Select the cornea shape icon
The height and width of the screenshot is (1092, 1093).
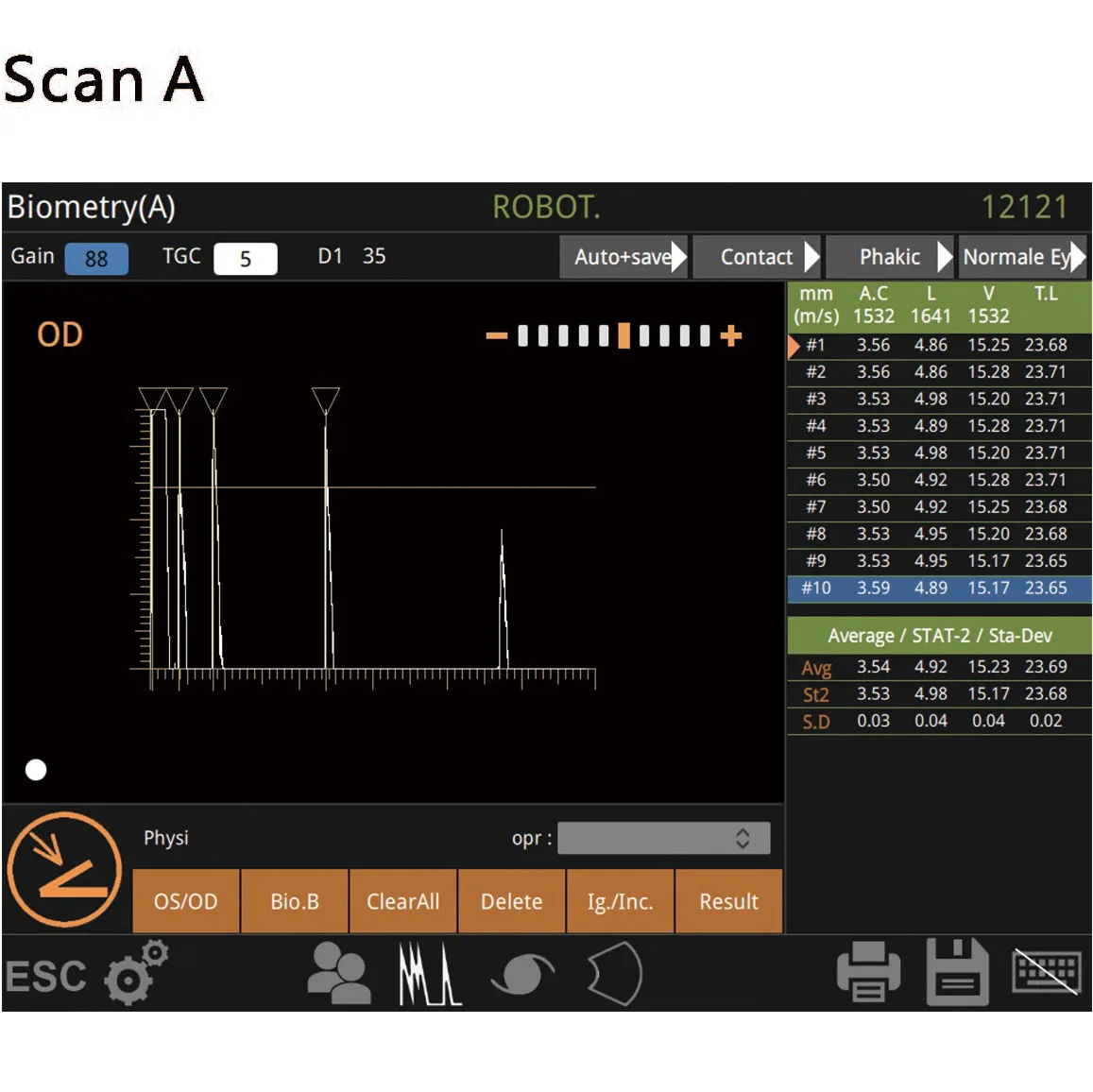[x=614, y=973]
